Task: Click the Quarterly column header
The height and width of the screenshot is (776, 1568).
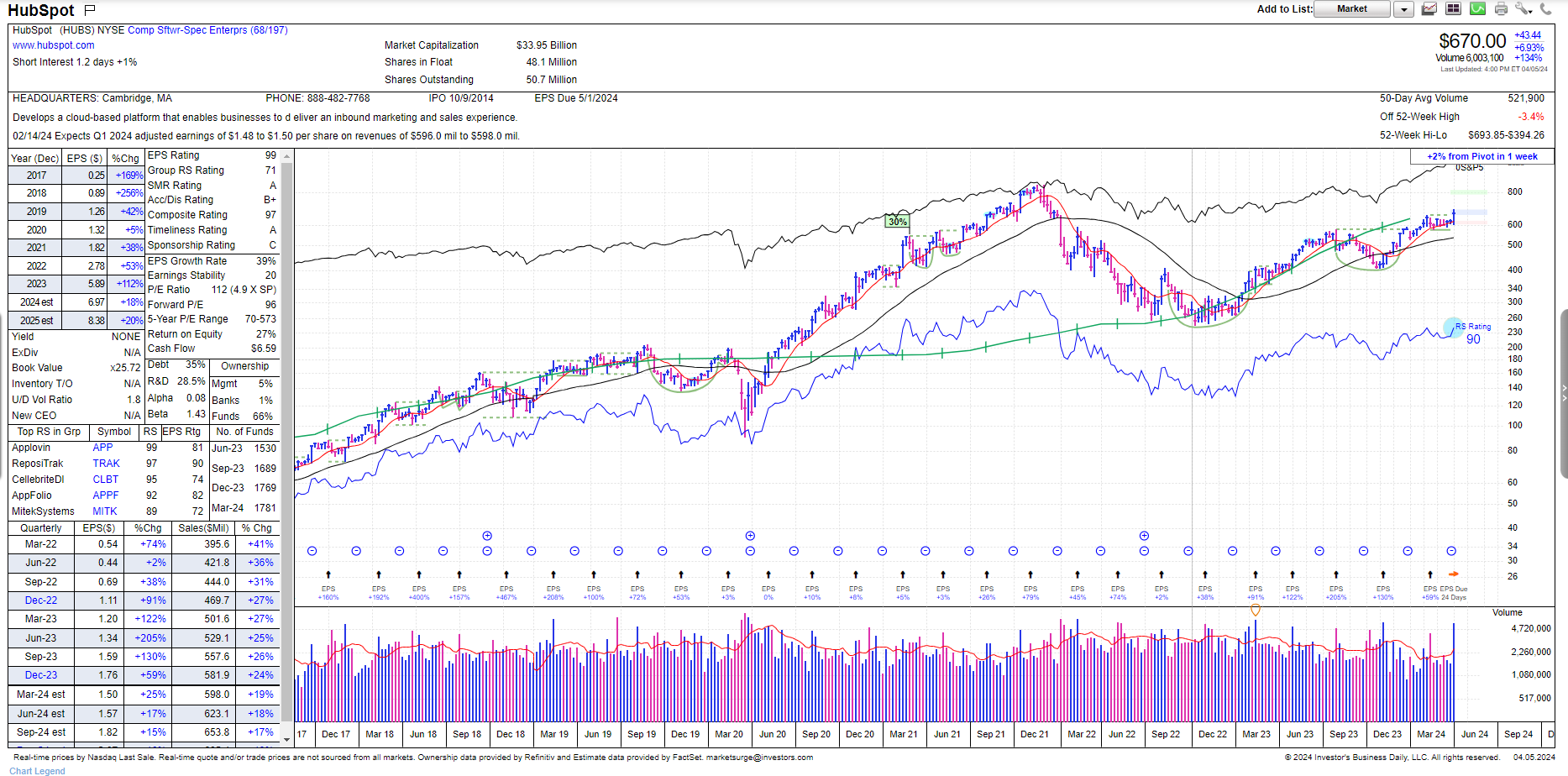Action: [41, 528]
